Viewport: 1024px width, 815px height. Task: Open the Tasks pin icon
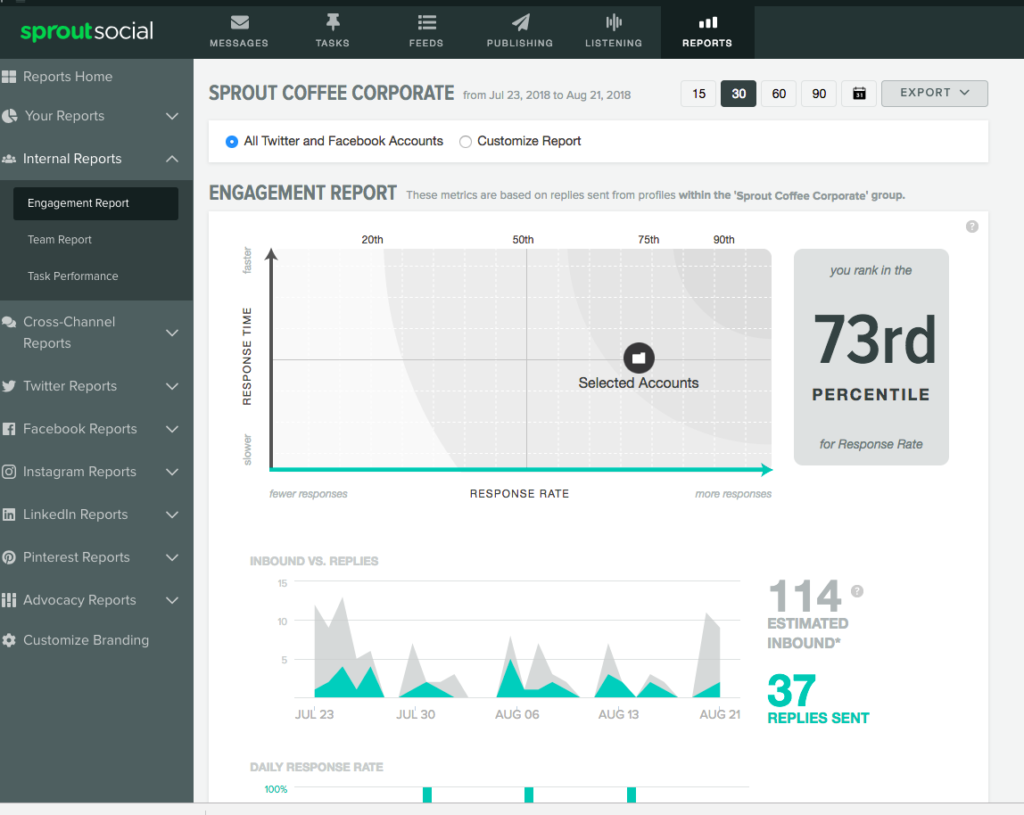332,22
